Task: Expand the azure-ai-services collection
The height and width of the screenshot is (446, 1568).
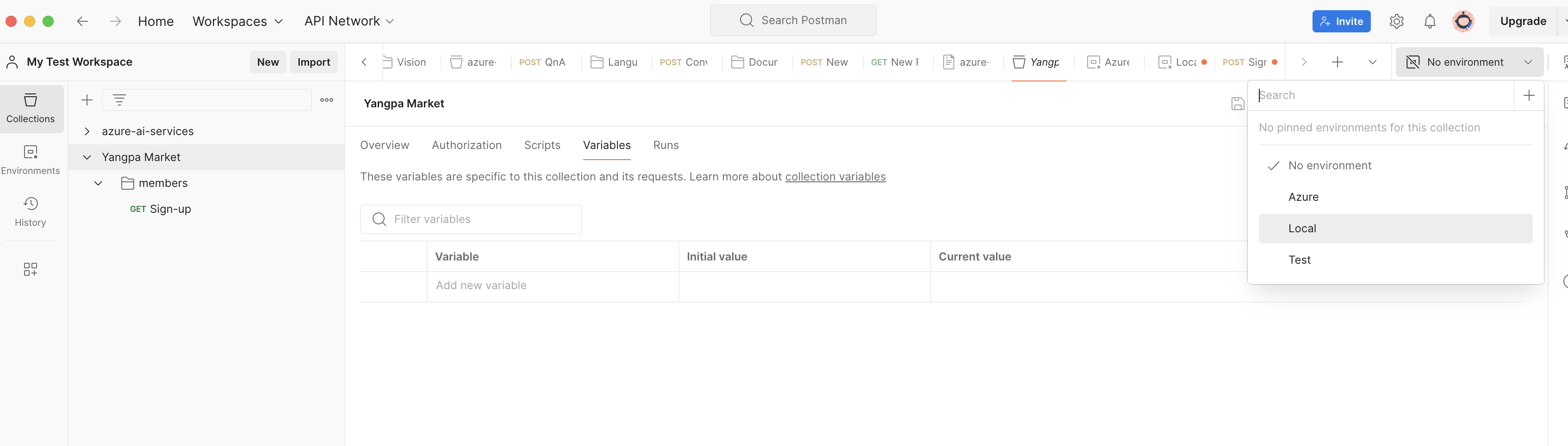Action: coord(87,131)
